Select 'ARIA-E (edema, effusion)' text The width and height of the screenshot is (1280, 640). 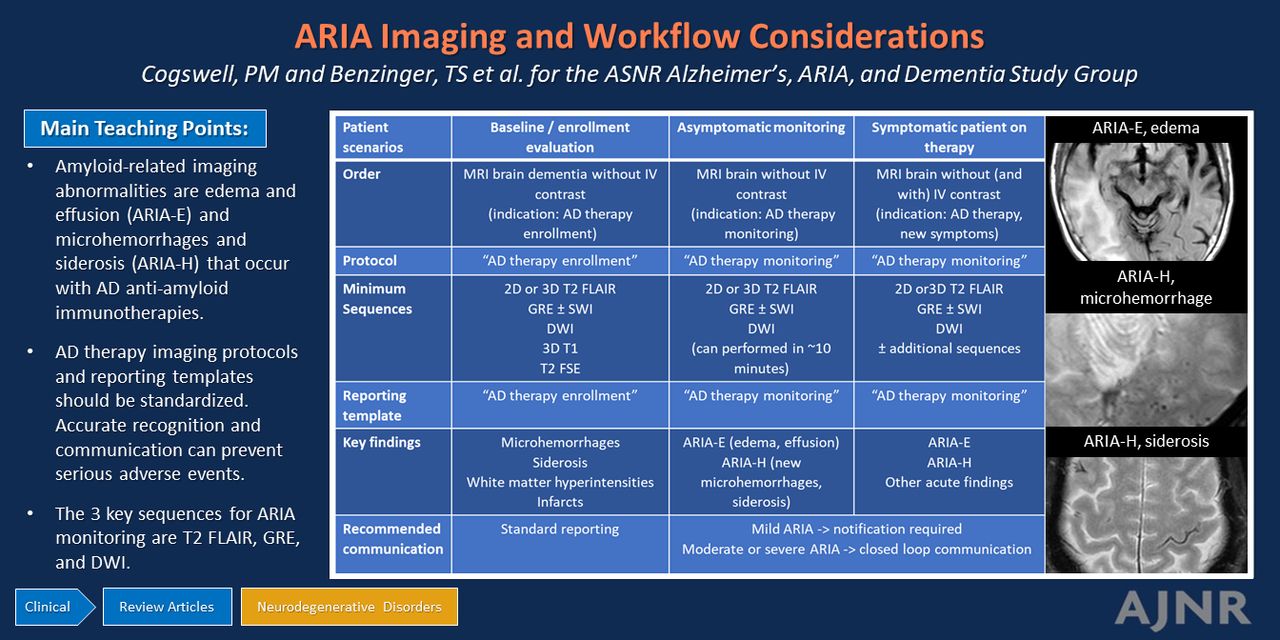pyautogui.click(x=761, y=442)
